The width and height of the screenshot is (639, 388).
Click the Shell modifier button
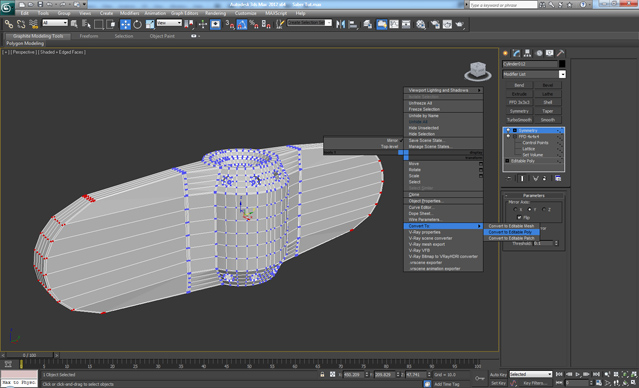tap(548, 102)
